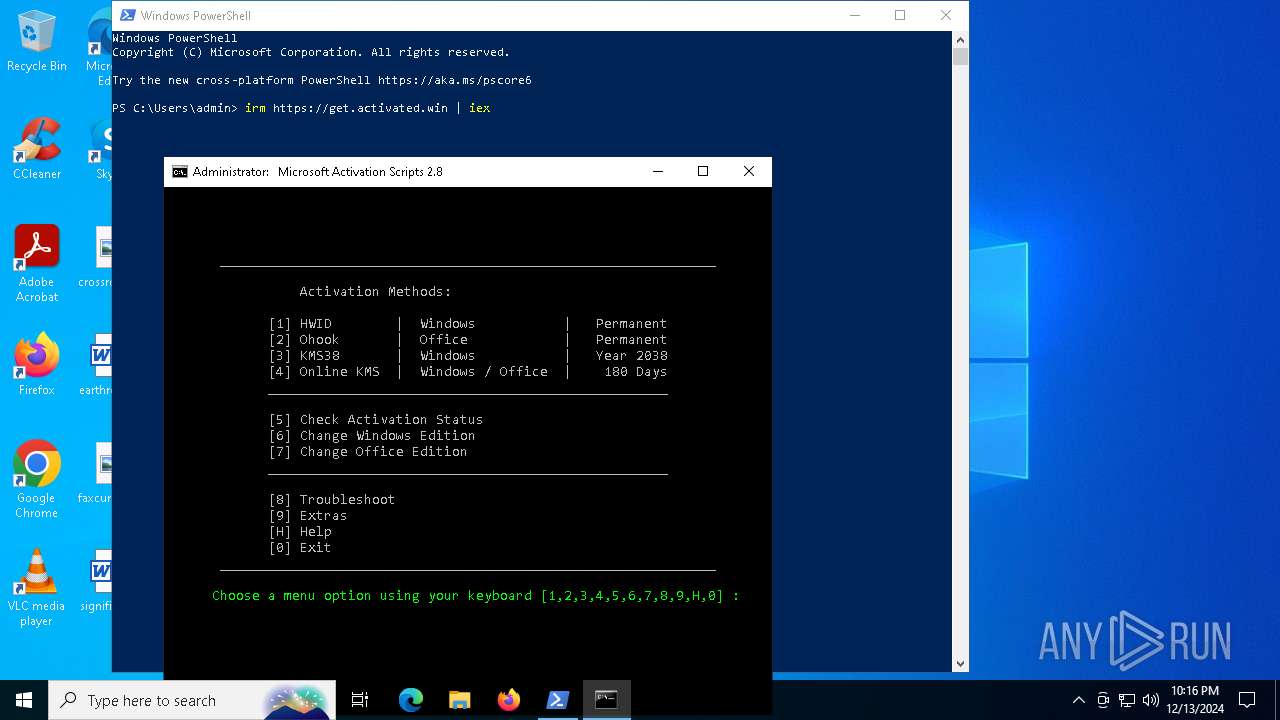Click the 'Year 2038' text

(632, 356)
